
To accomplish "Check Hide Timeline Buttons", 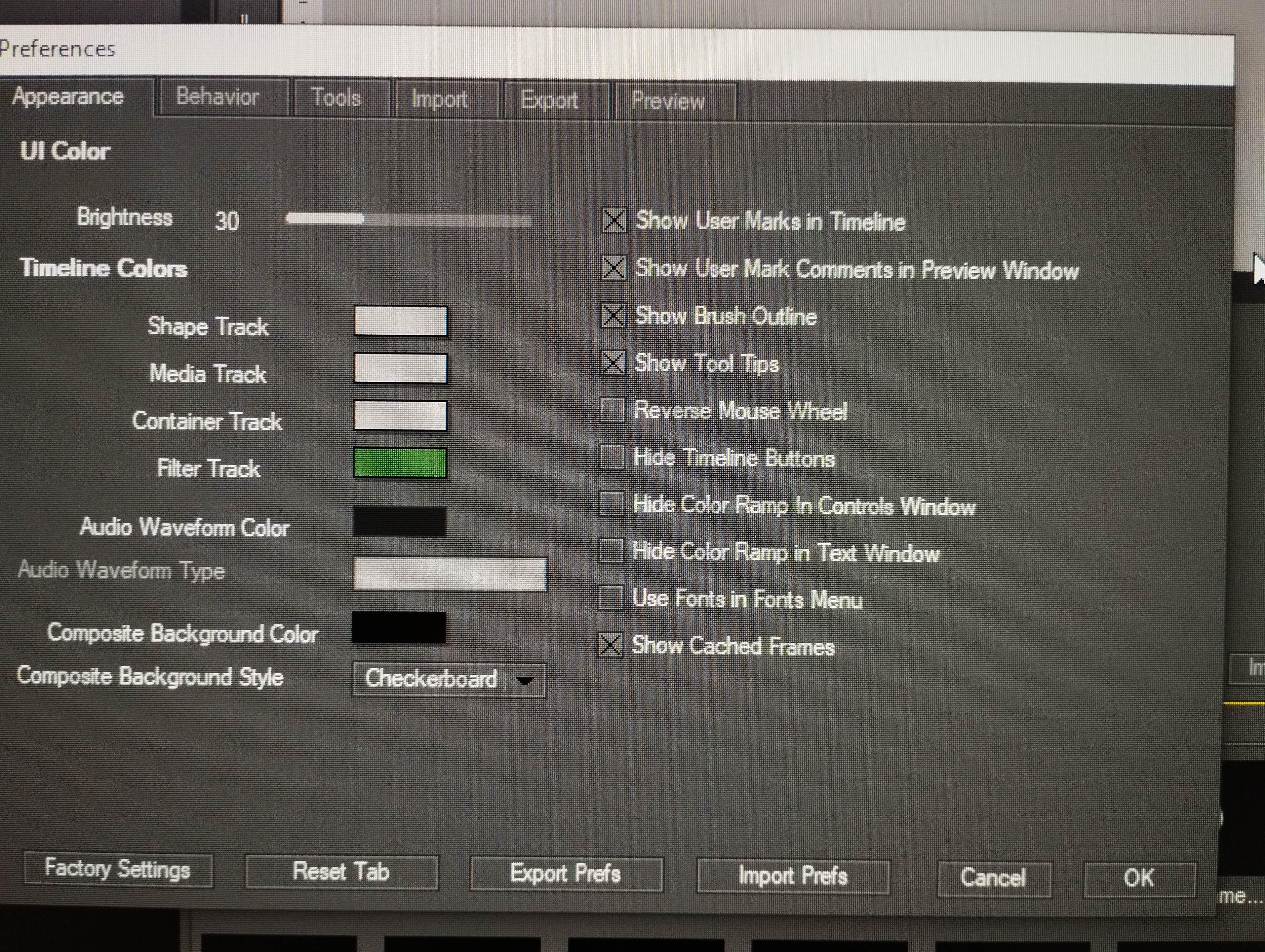I will pyautogui.click(x=612, y=457).
